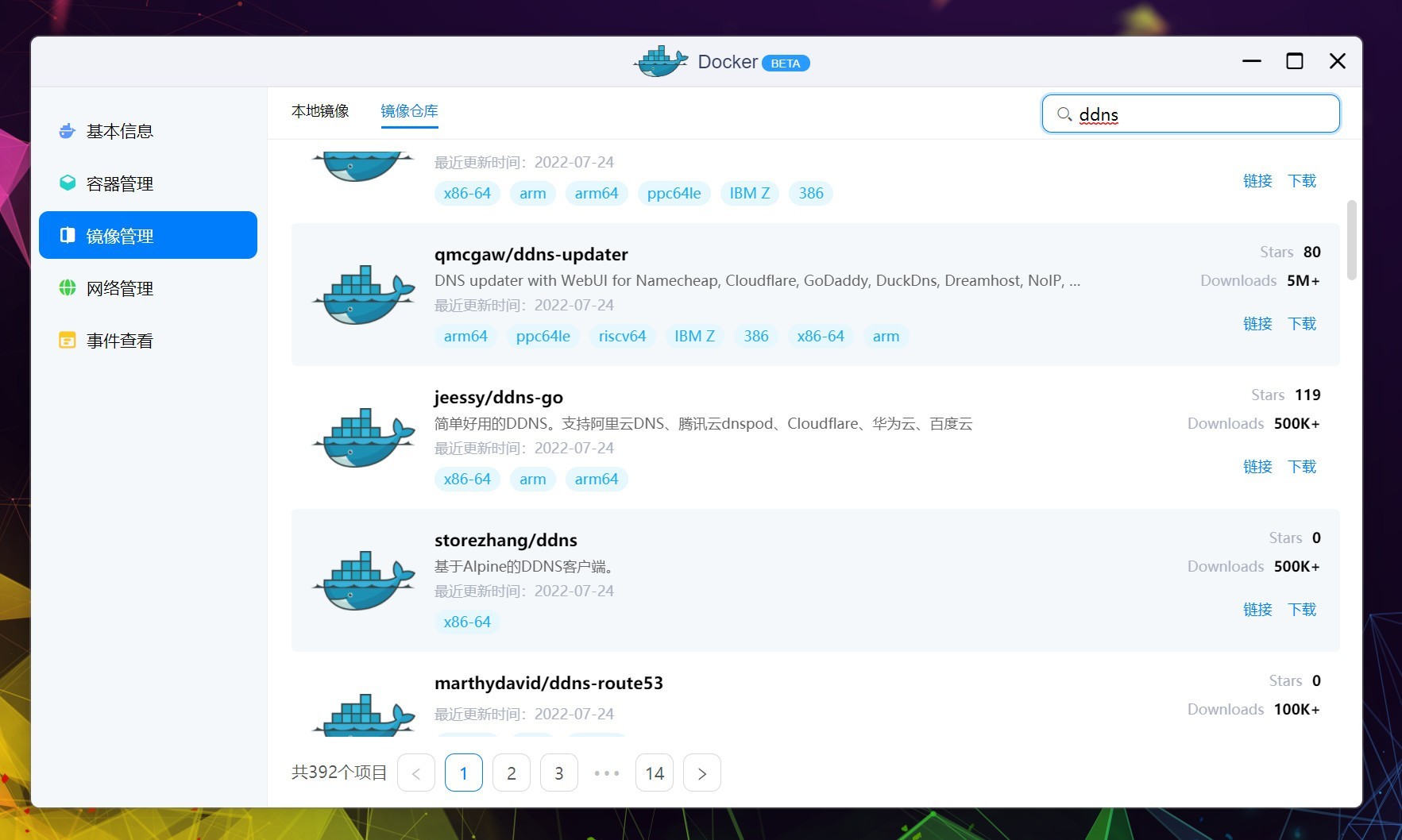Go to previous results page
Screen dimensions: 1402x840
[416, 773]
